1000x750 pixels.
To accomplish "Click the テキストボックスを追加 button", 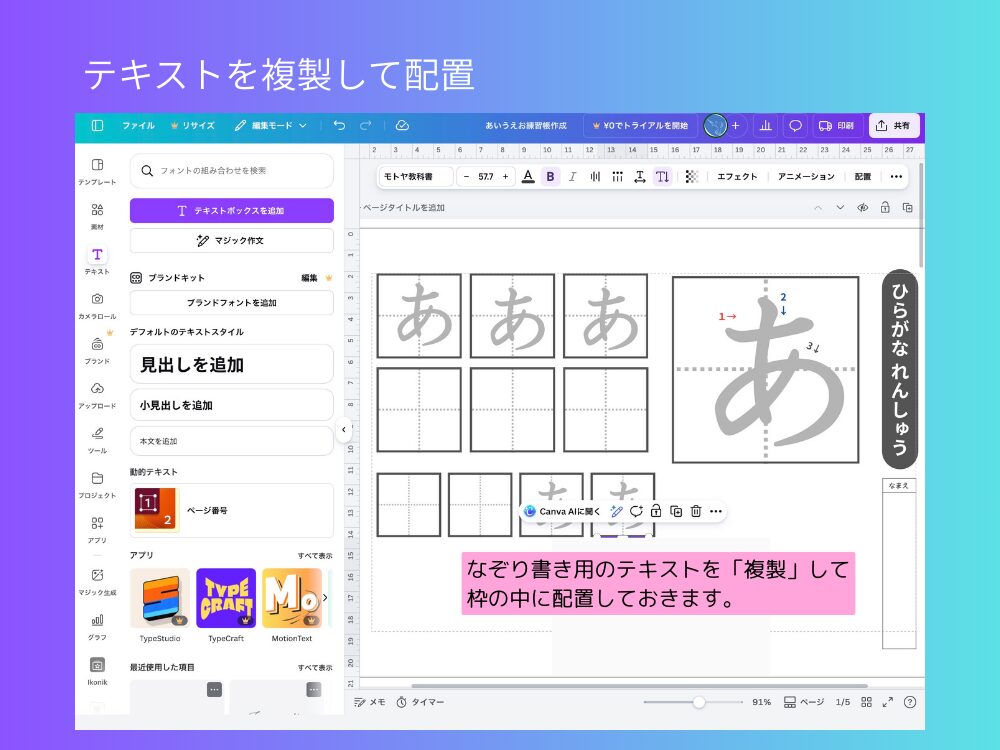I will (x=231, y=210).
